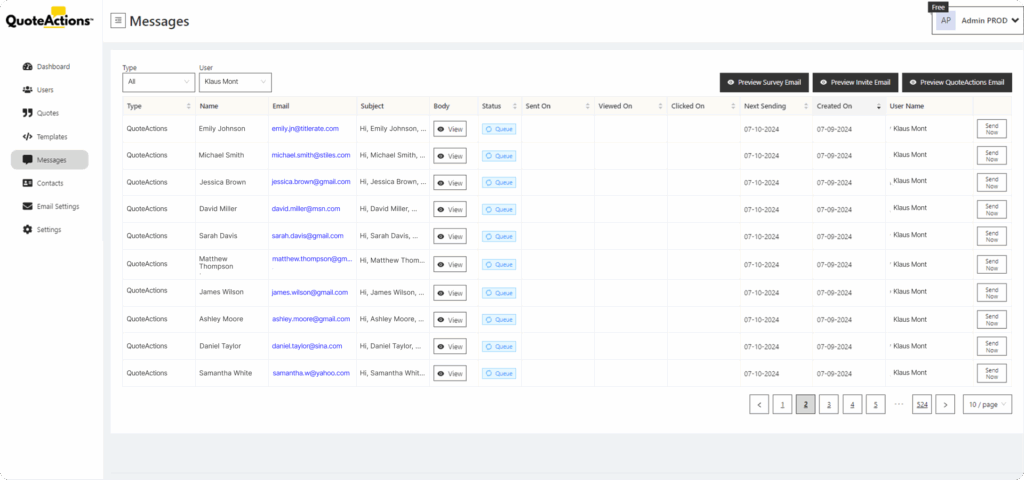Click the Dashboard pin icon in sidebar
Viewport: 1024px width, 480px height.
[27, 67]
